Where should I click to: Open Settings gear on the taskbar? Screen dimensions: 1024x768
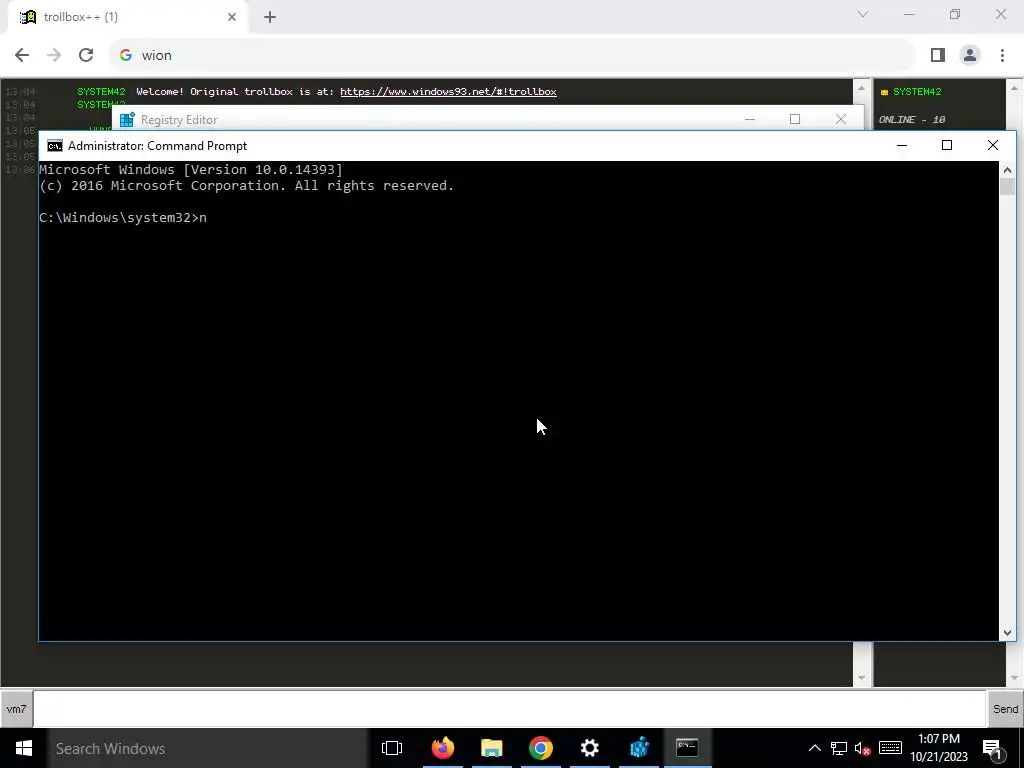(590, 748)
